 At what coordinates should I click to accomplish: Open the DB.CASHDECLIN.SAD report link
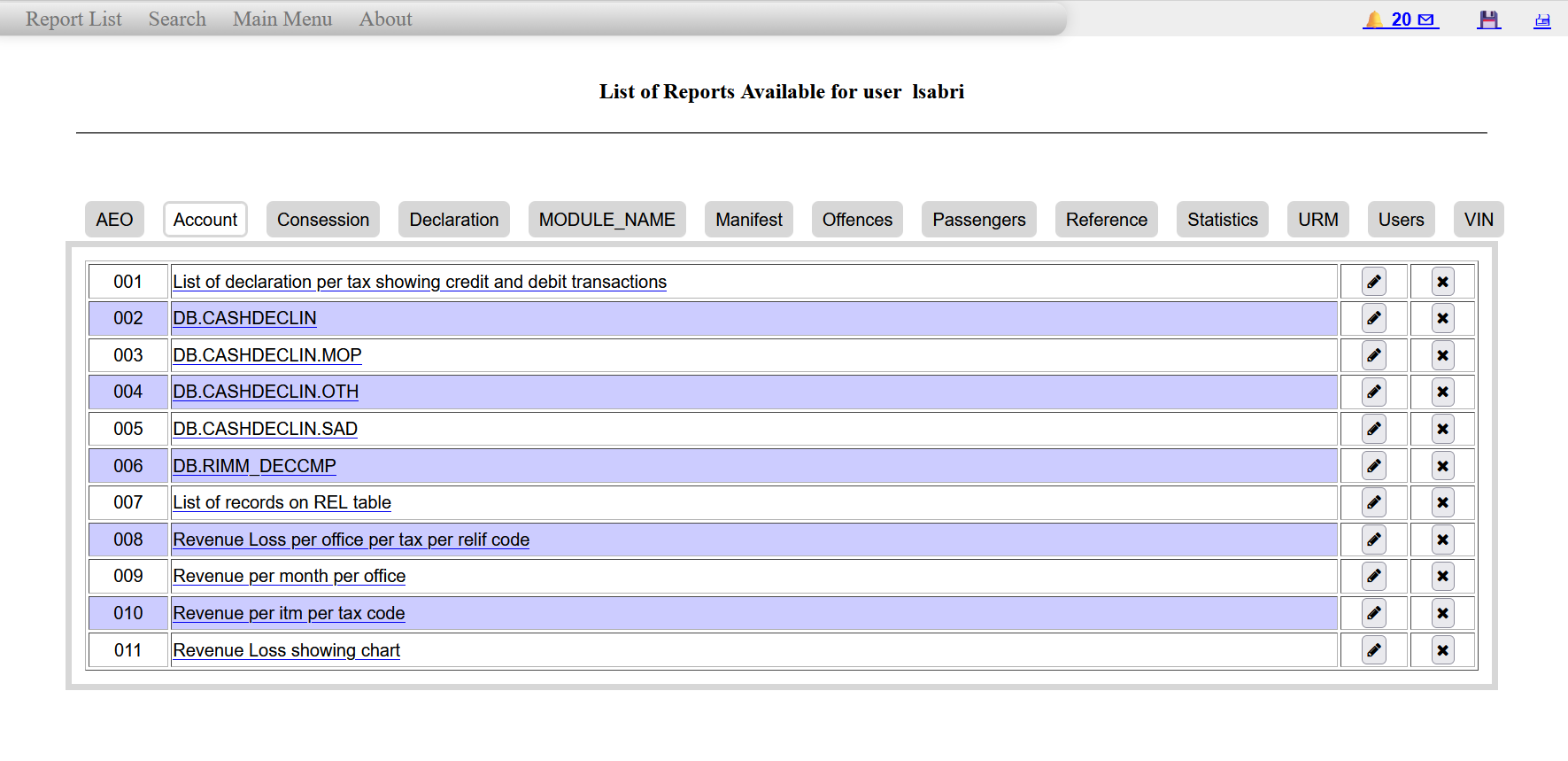point(265,429)
